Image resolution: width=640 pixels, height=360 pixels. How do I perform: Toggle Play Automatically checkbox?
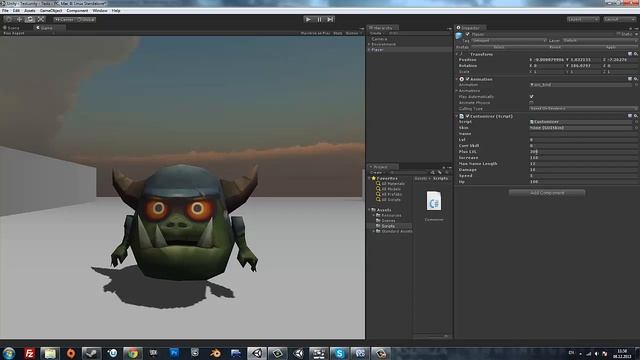531,97
